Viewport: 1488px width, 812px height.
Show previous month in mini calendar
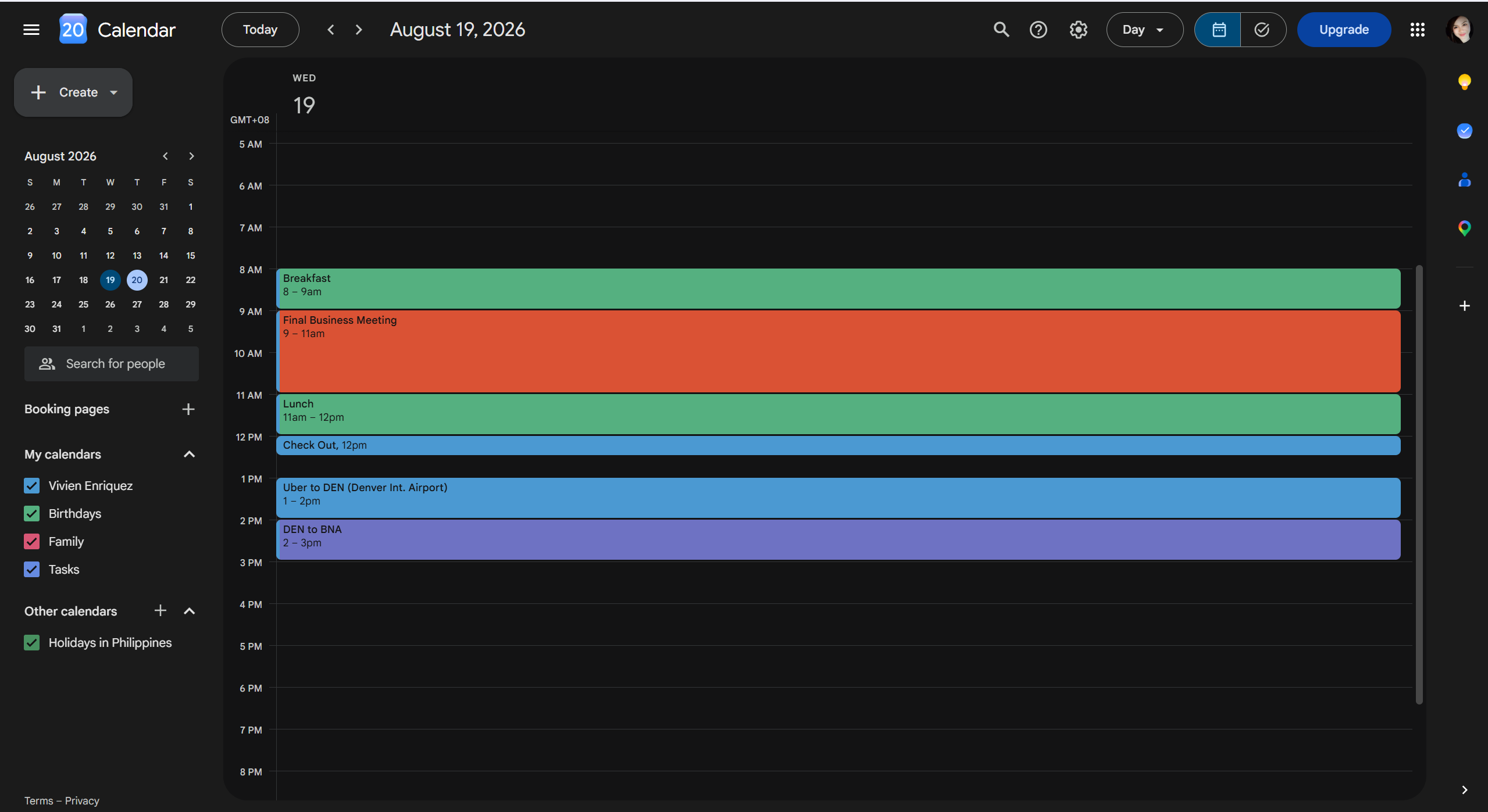pos(166,156)
